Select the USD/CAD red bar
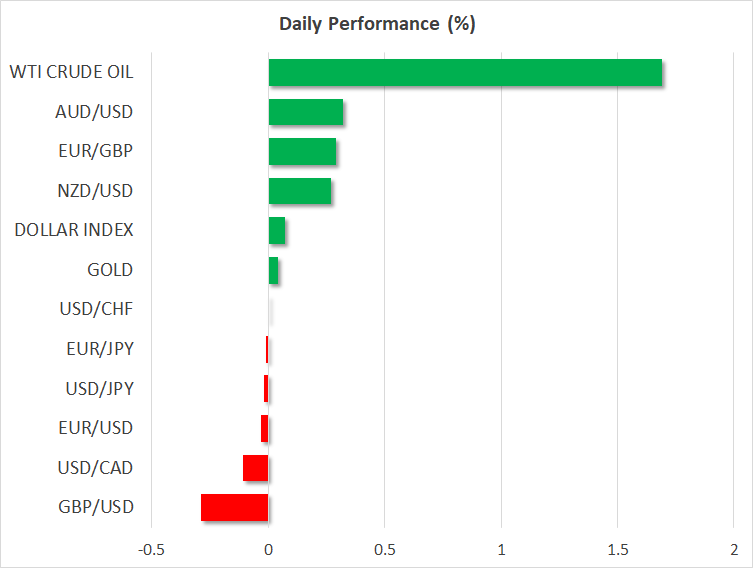Screen dimensions: 753x568 point(256,468)
